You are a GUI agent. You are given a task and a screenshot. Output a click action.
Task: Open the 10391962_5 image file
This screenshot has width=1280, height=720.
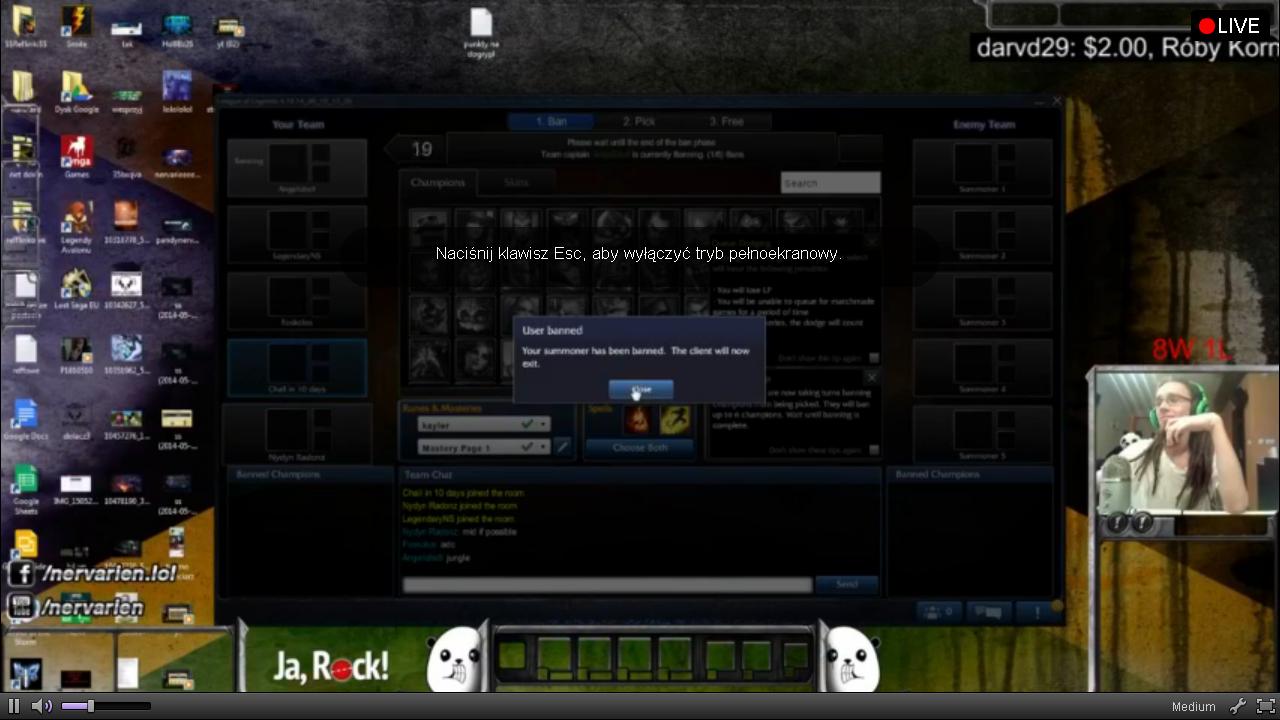[127, 356]
